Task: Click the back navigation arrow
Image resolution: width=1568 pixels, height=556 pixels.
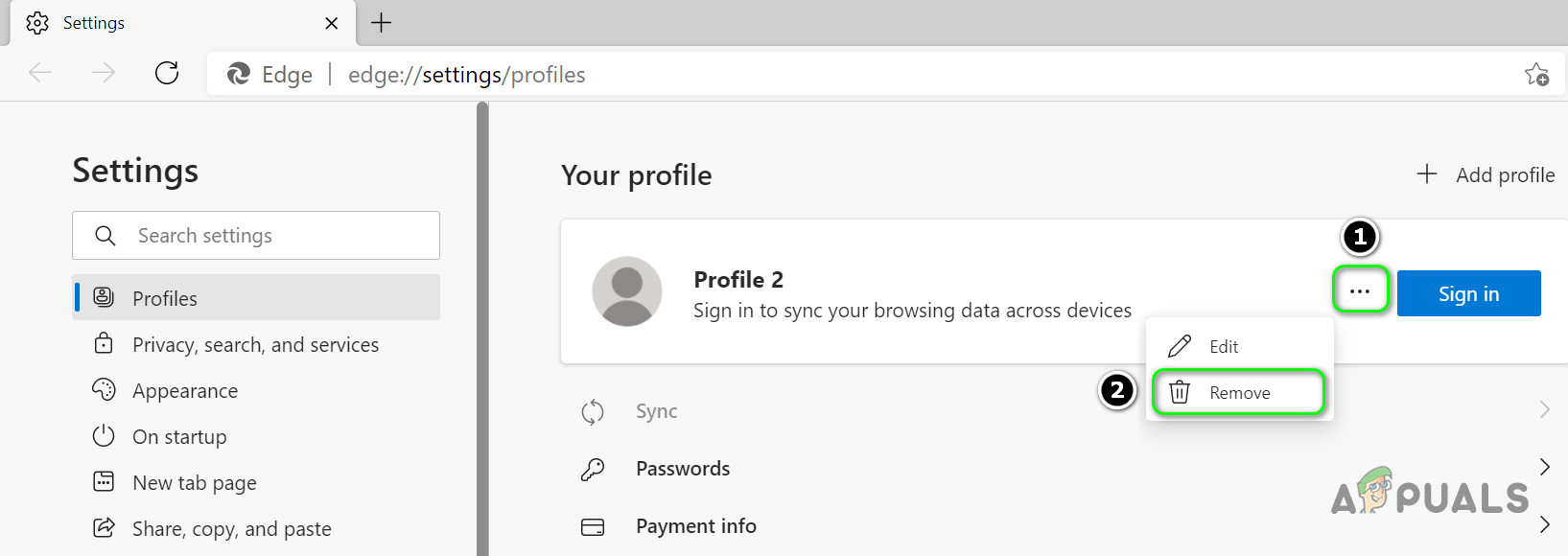Action: pyautogui.click(x=40, y=73)
